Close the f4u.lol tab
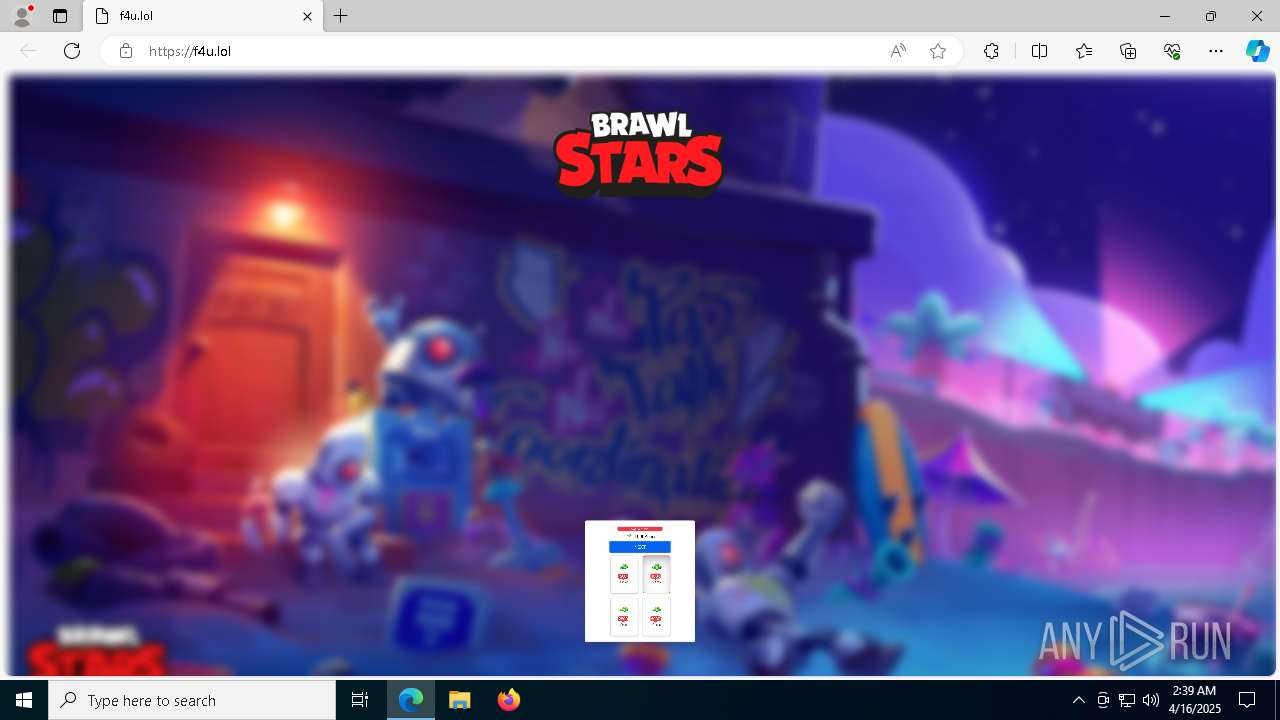 [x=308, y=16]
